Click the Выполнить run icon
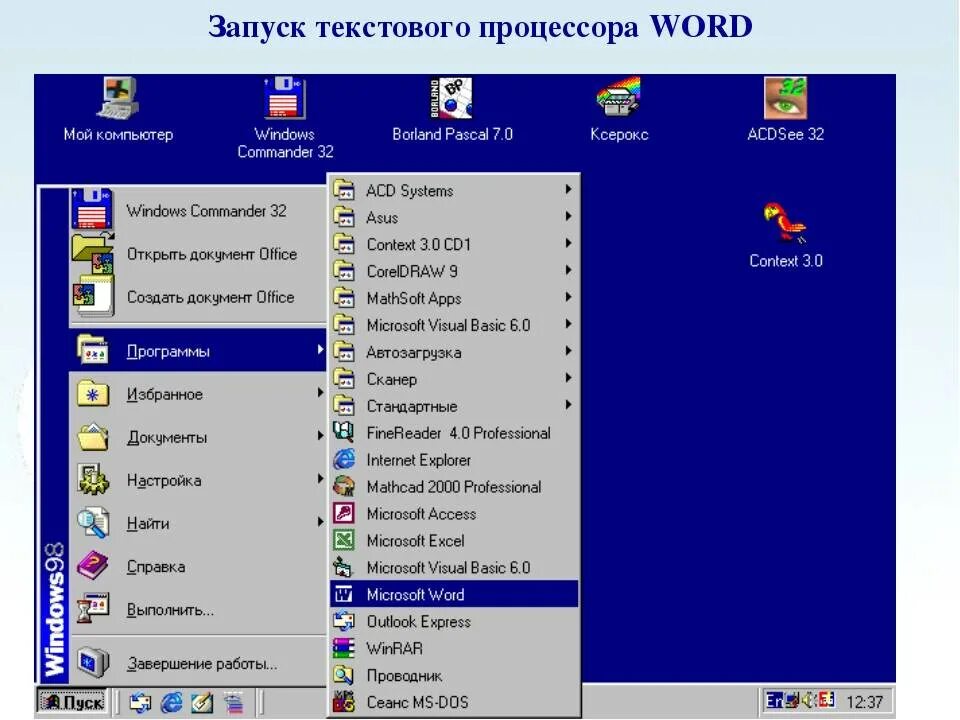The image size is (960, 720). tap(93, 609)
